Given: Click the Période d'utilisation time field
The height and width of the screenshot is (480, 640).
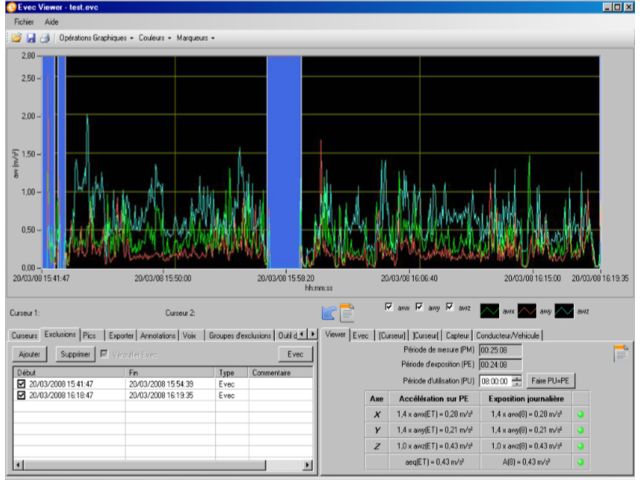Looking at the screenshot, I should (494, 381).
